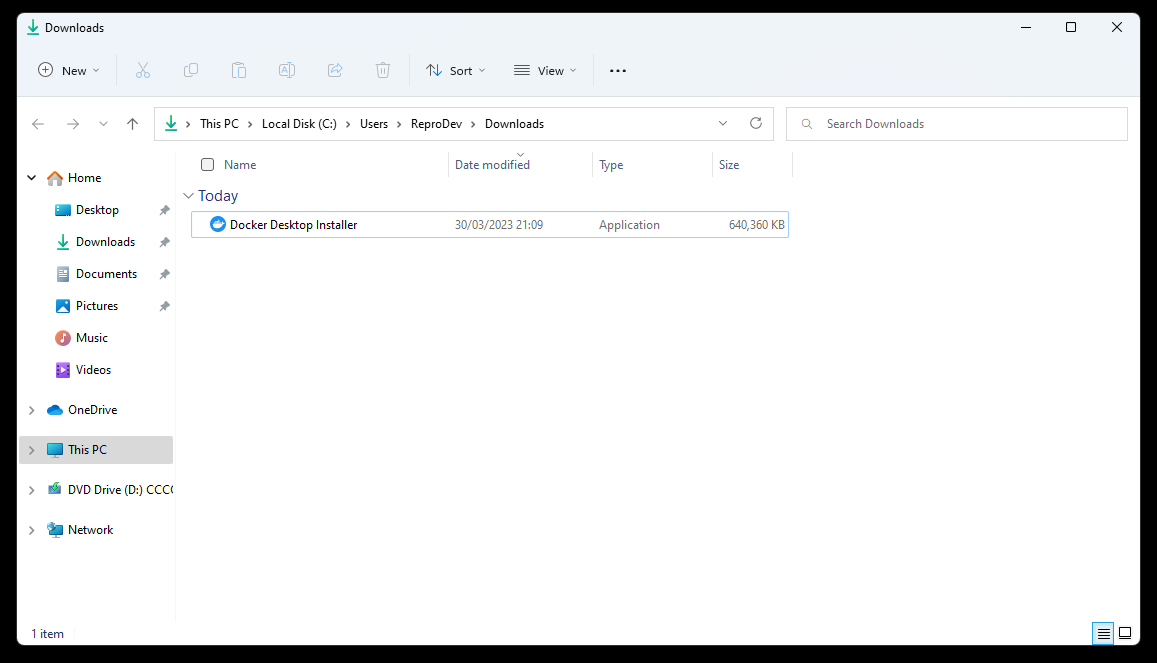The width and height of the screenshot is (1157, 663).
Task: Create a new item with the New button
Action: coord(67,70)
